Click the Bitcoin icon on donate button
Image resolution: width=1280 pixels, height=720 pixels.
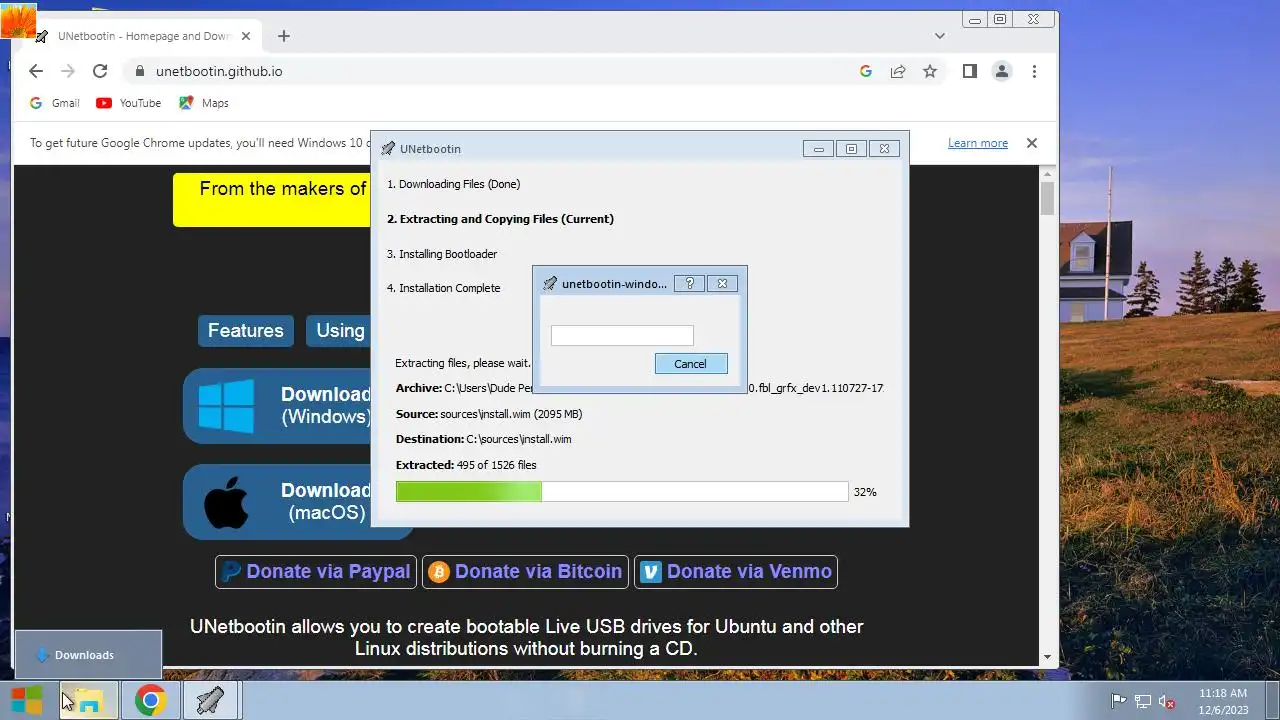coord(438,572)
